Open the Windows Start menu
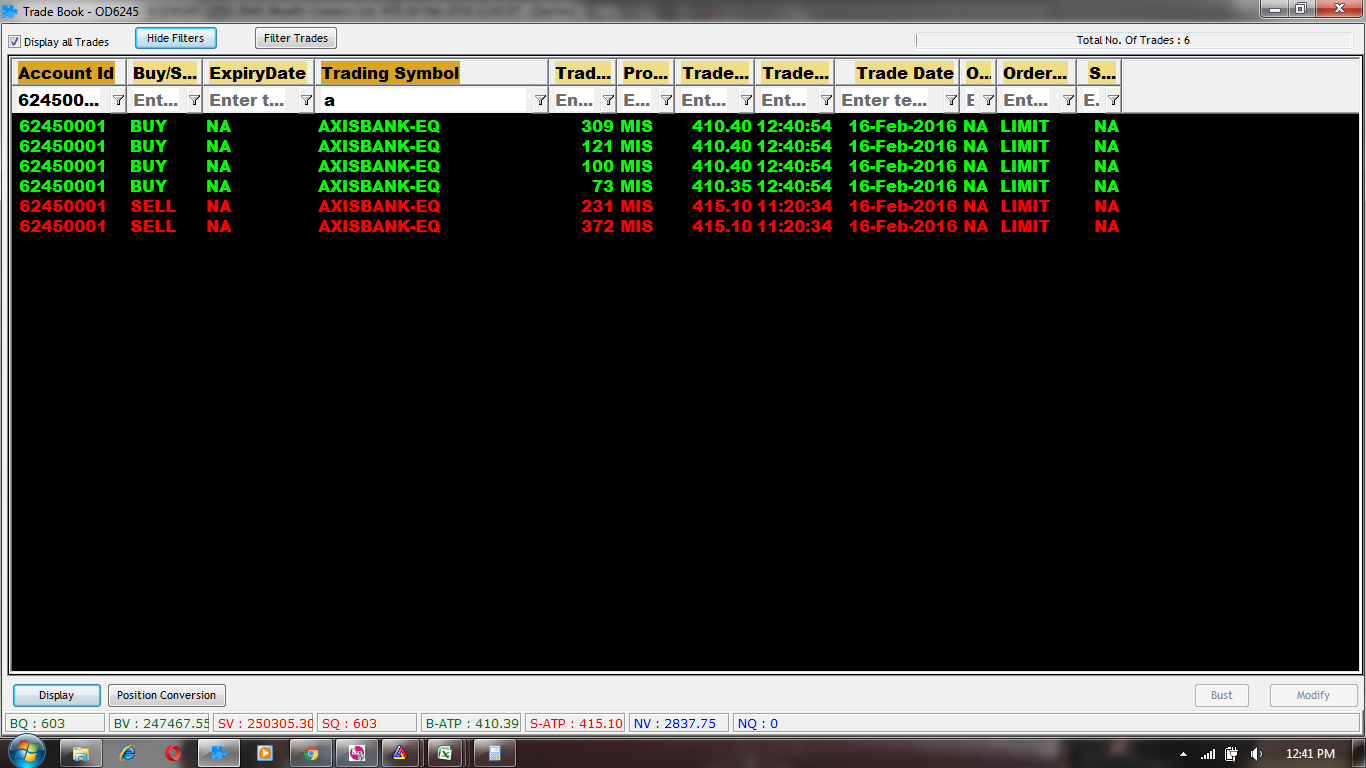The height and width of the screenshot is (768, 1366). 26,753
